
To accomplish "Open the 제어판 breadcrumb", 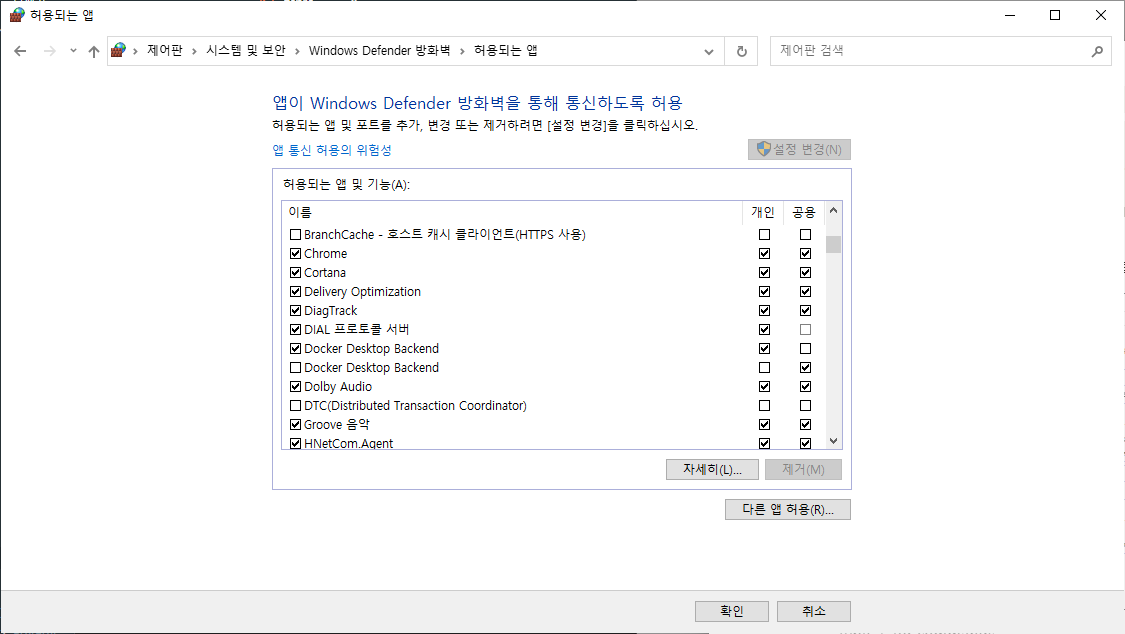I will (165, 50).
